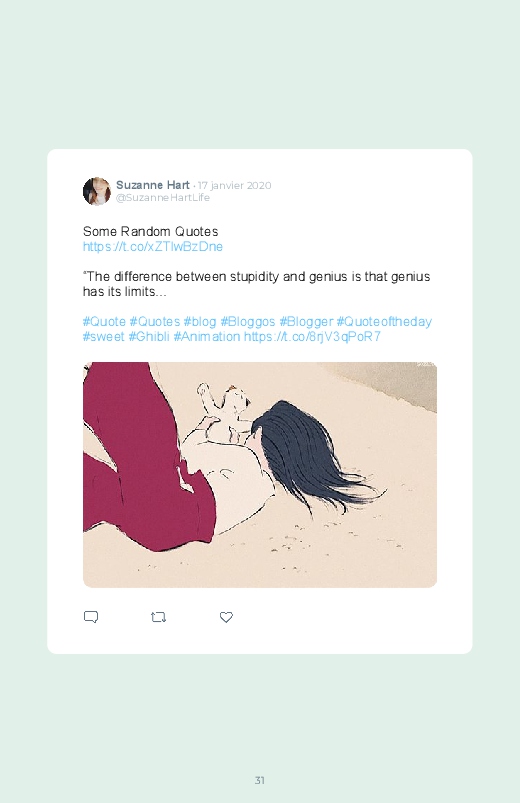Click the reply speech bubble icon

point(91,617)
